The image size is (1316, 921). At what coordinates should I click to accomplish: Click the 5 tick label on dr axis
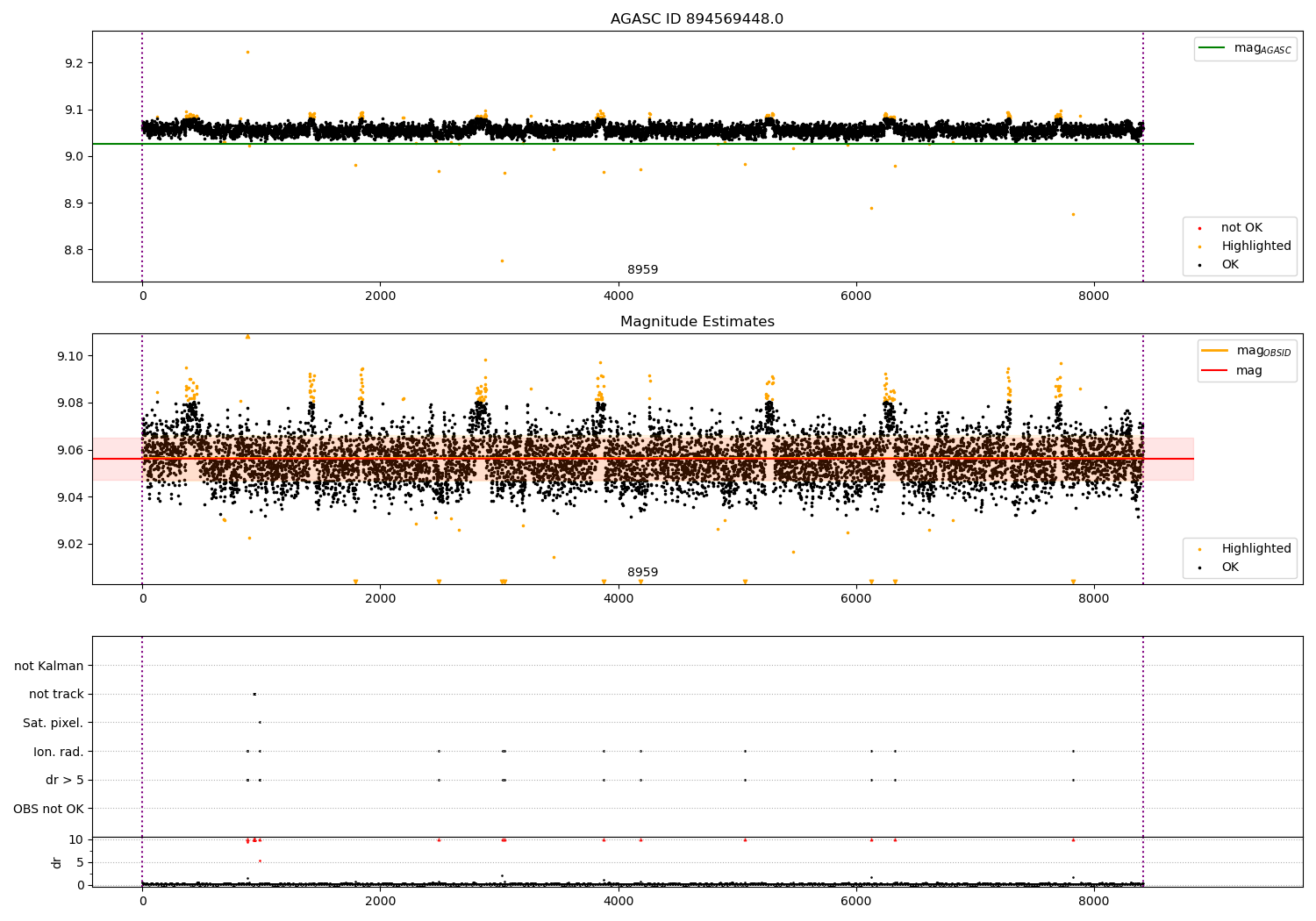coord(80,862)
